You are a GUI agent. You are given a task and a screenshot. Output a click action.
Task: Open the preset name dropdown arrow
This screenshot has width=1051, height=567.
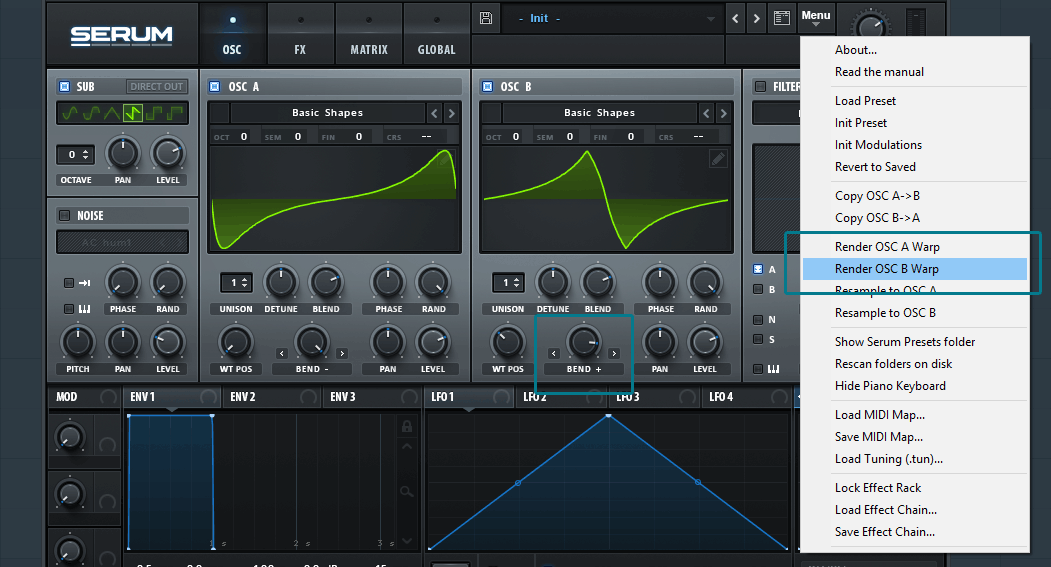coord(710,19)
